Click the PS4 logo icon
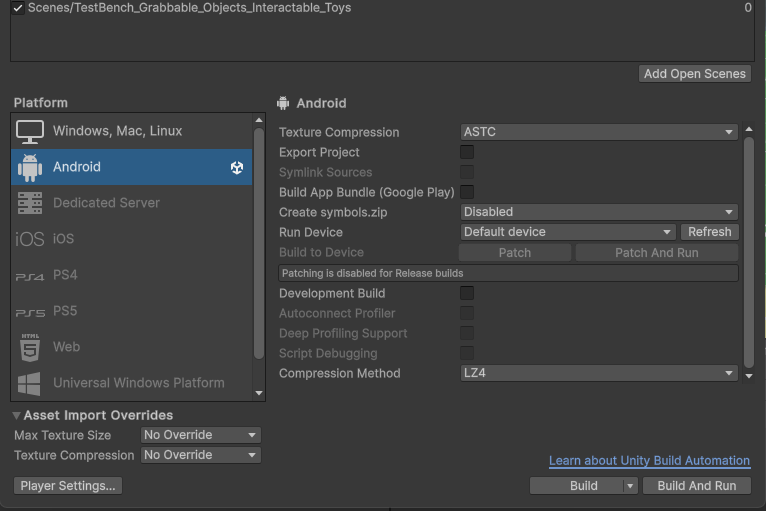This screenshot has height=511, width=766. pos(30,277)
